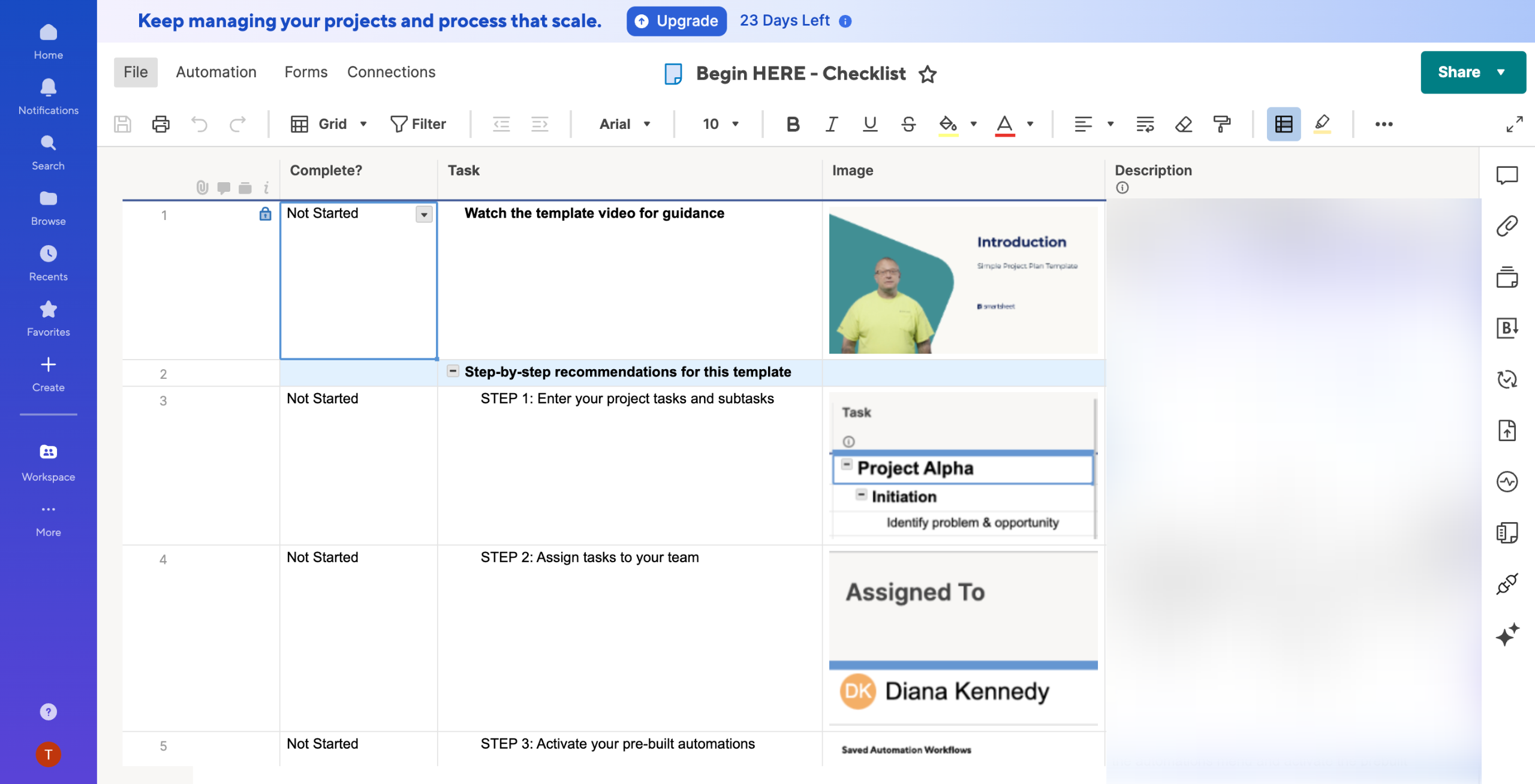Toggle Italic formatting
This screenshot has height=784, width=1535.
click(831, 124)
